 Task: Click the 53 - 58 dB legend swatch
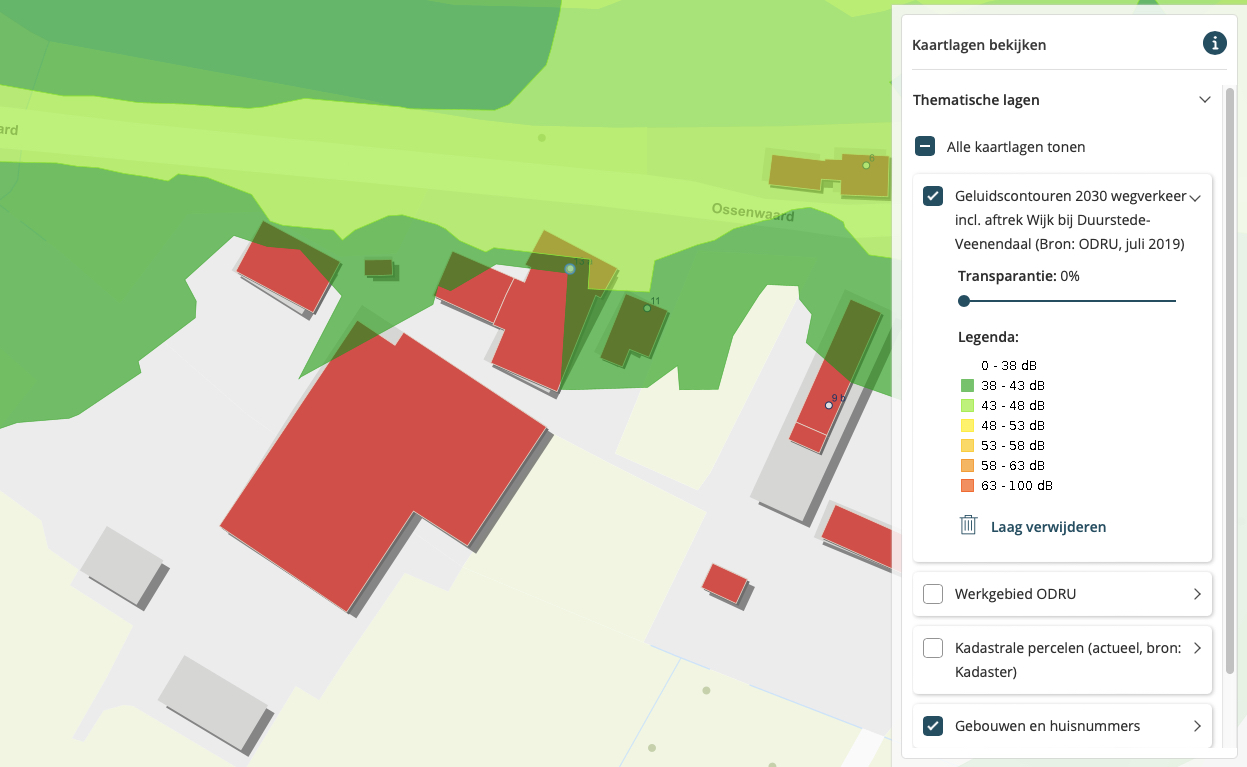pyautogui.click(x=967, y=445)
